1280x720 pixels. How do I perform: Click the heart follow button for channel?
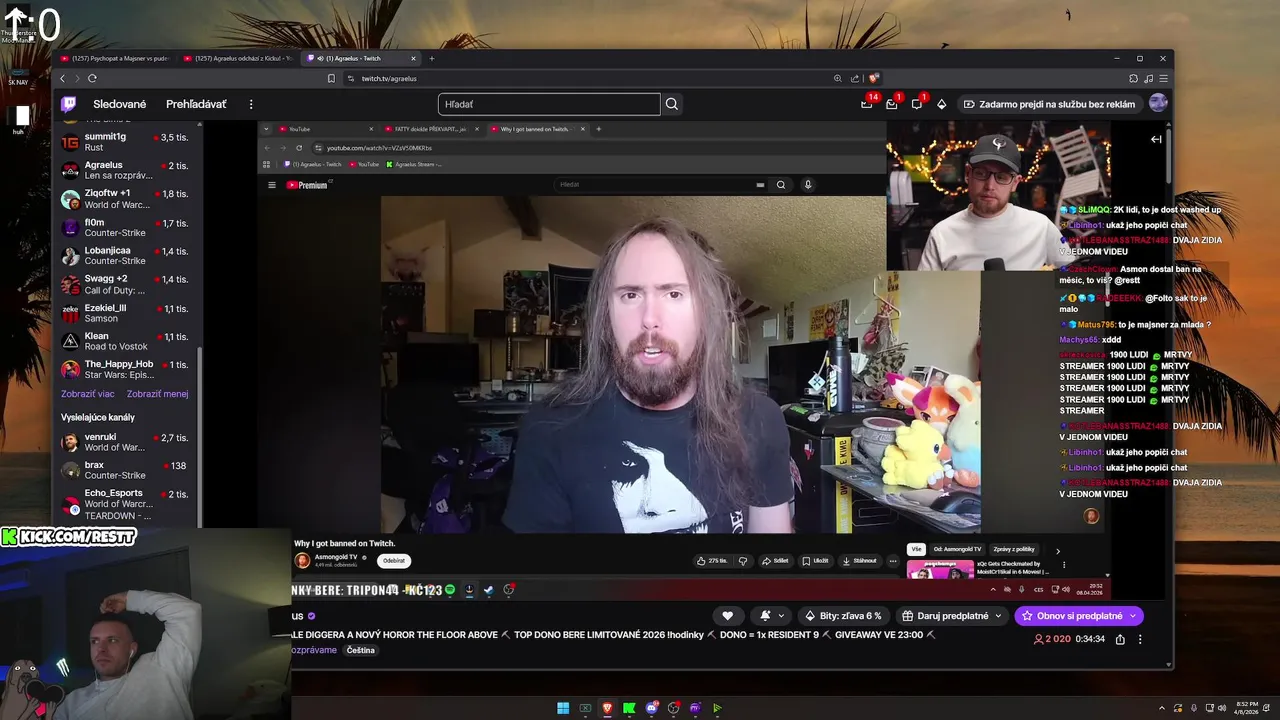728,616
